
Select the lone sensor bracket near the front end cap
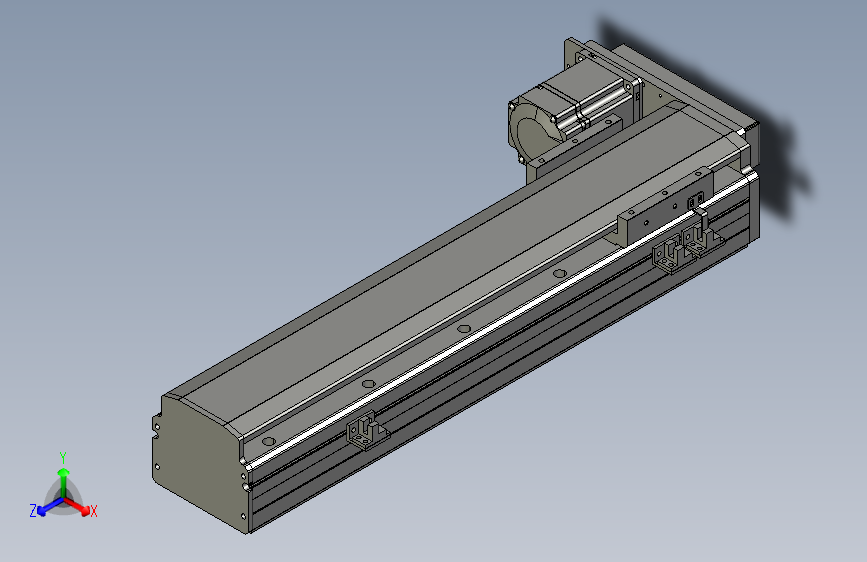[x=367, y=430]
